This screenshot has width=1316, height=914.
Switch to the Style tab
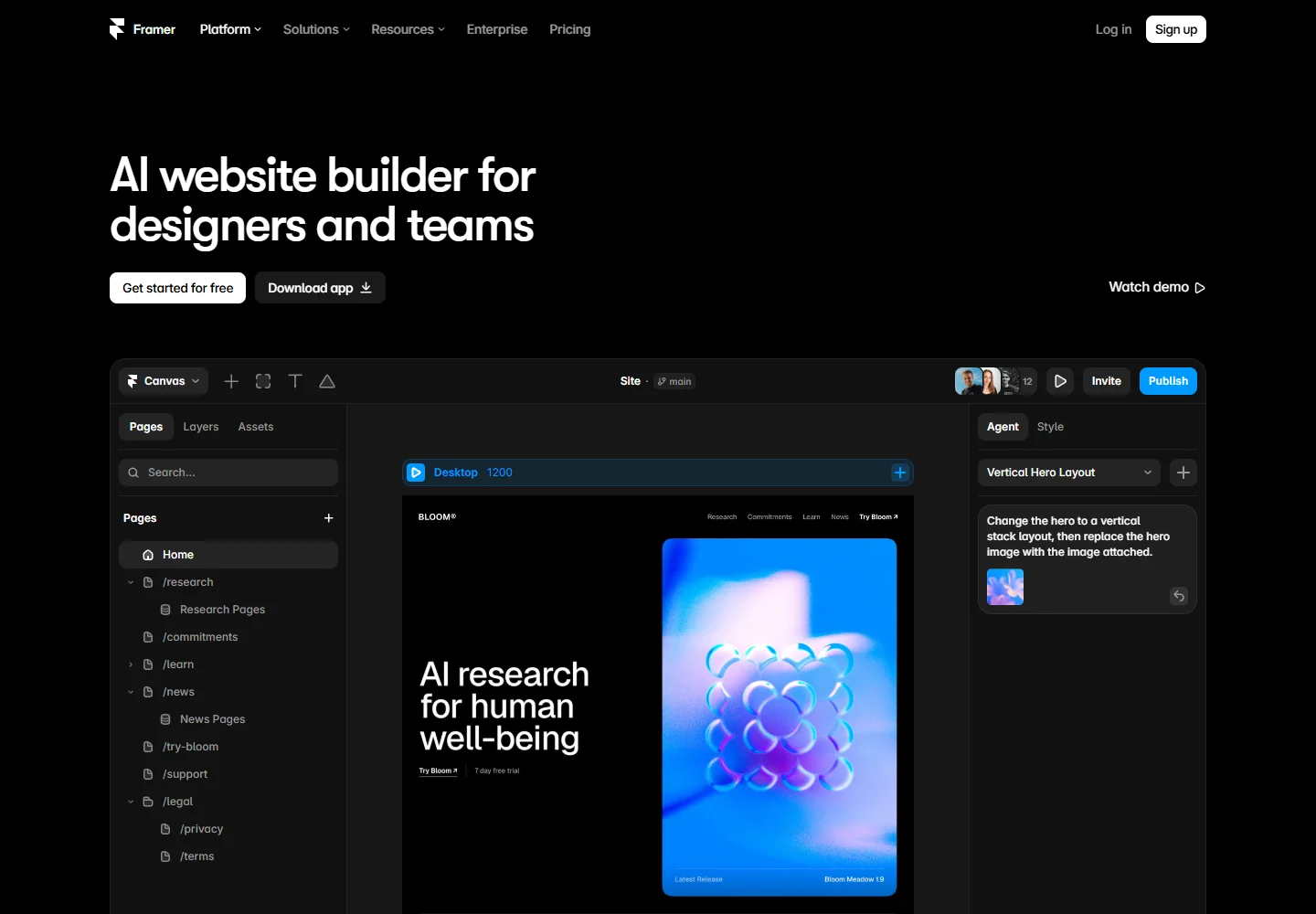coord(1050,427)
